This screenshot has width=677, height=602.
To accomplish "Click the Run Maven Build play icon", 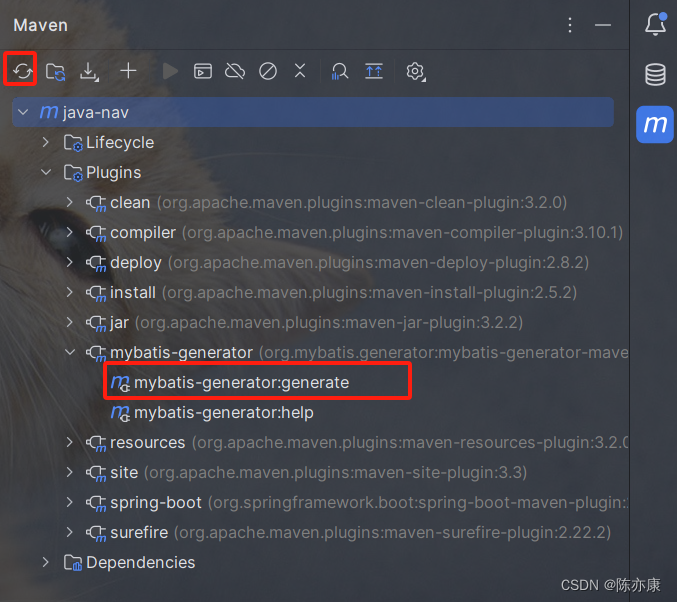I will pyautogui.click(x=170, y=71).
